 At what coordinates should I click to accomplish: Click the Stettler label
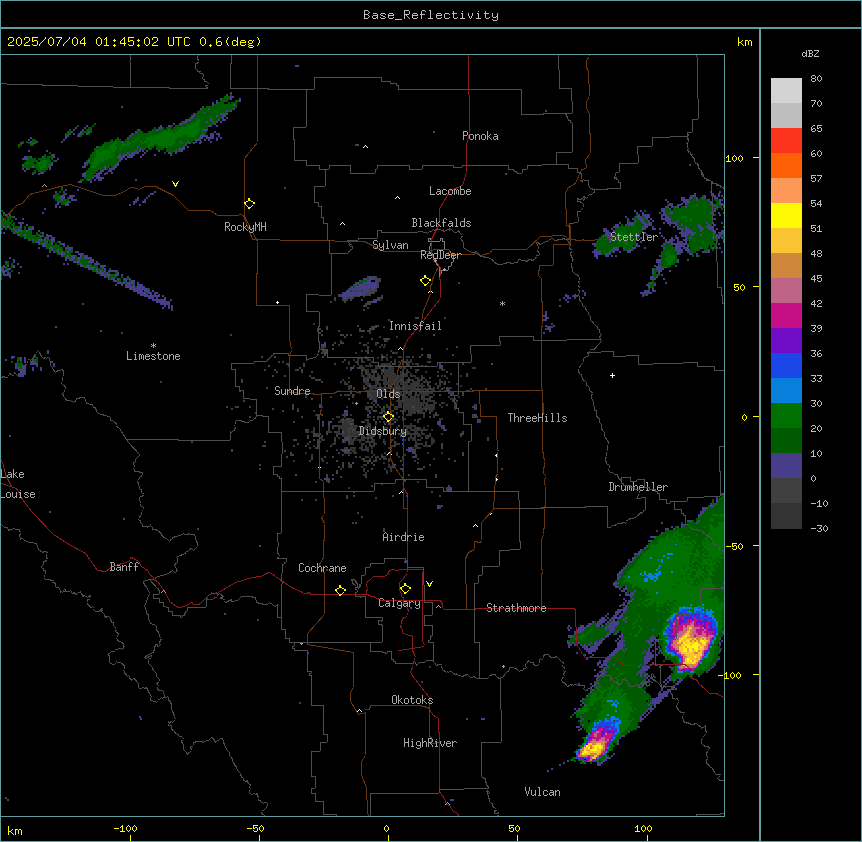634,237
